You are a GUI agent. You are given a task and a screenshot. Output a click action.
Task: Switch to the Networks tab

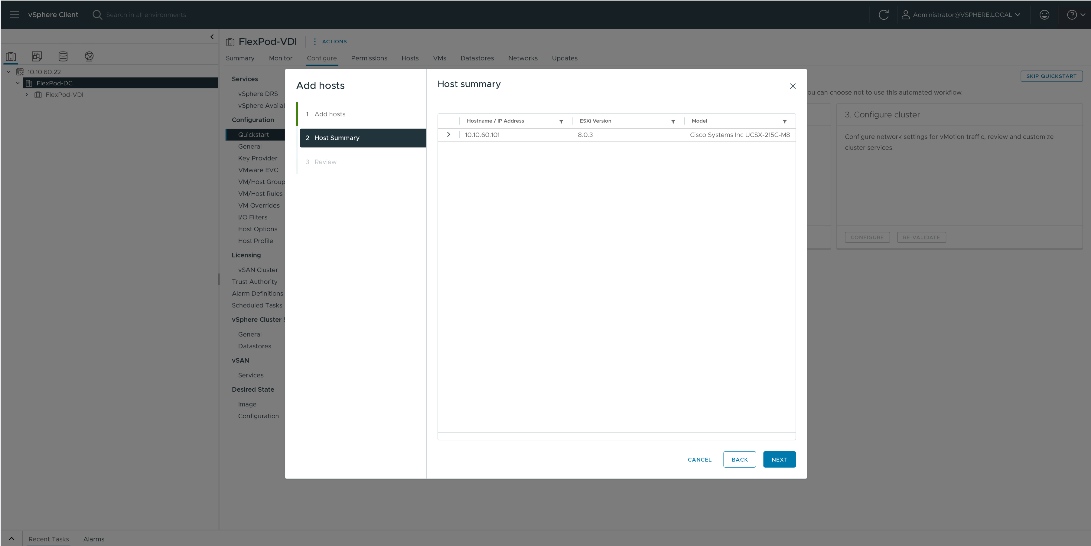coord(523,58)
